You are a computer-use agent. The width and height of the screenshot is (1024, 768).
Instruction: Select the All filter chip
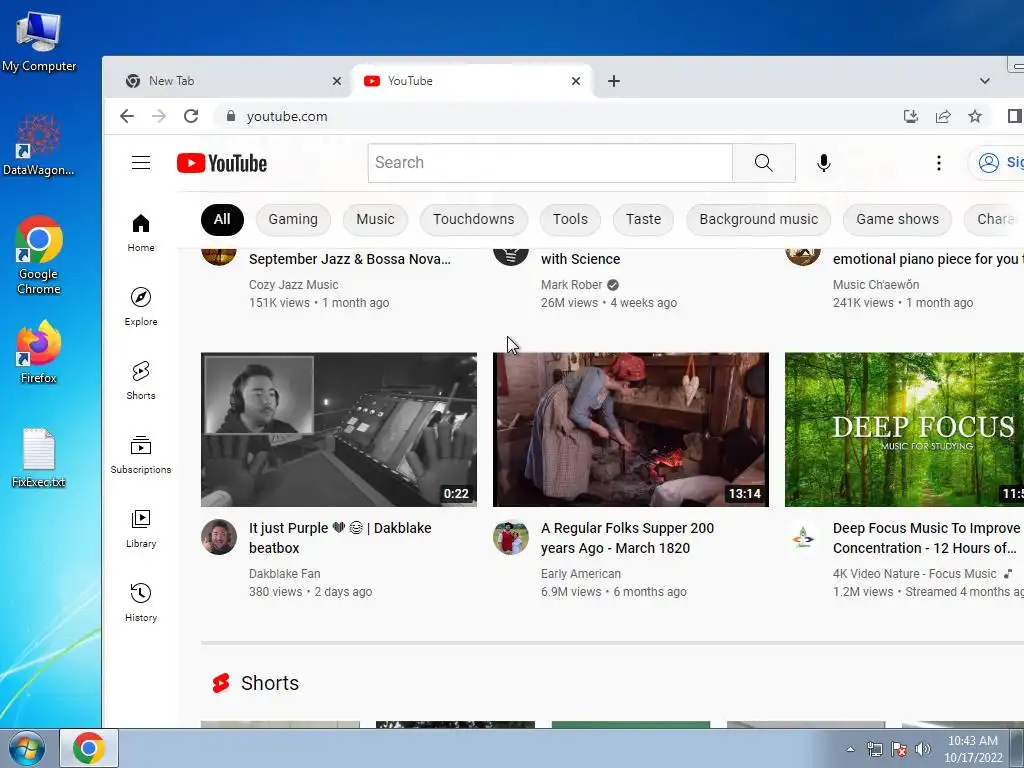[222, 219]
